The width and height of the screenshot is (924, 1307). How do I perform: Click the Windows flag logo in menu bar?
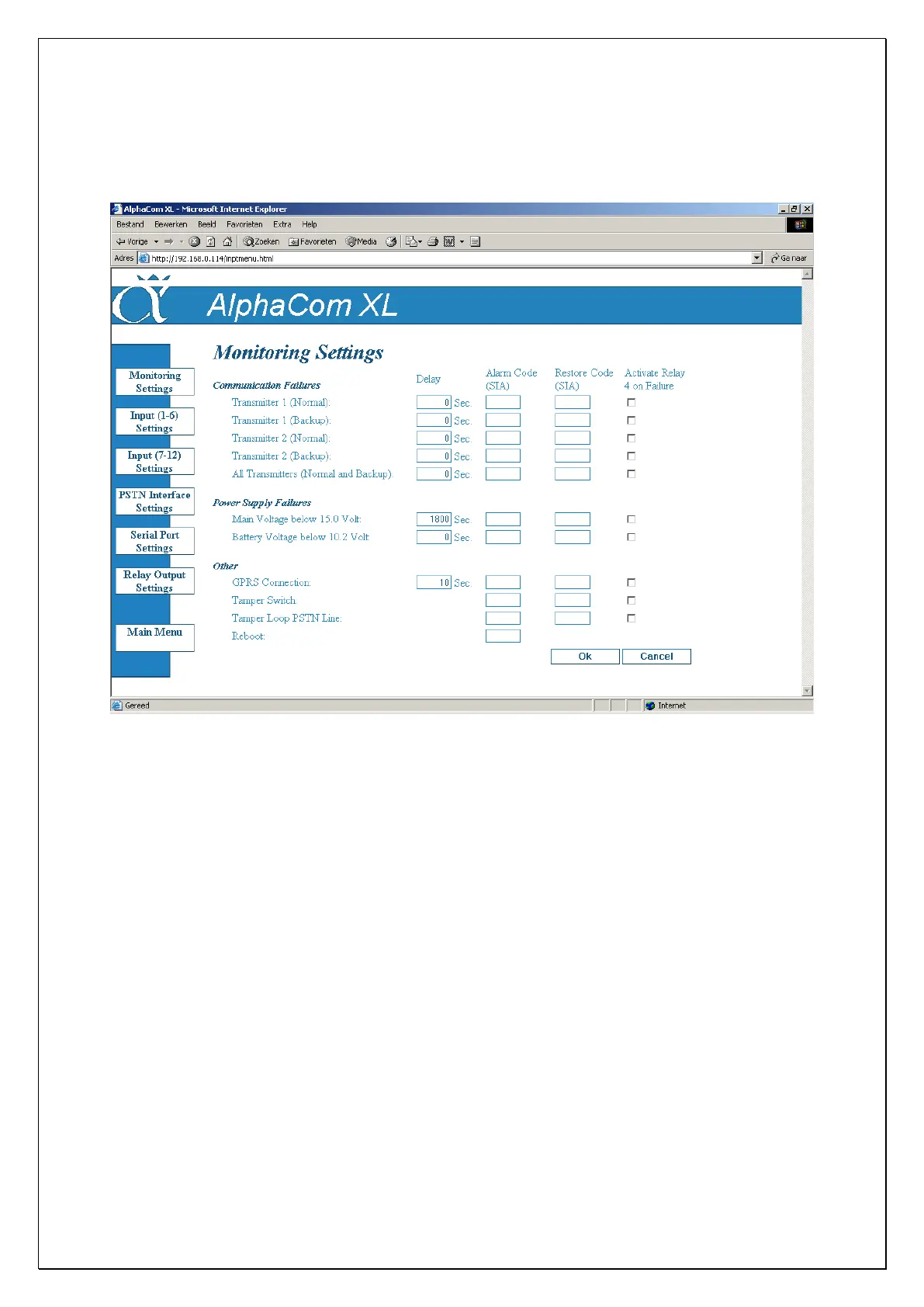[x=800, y=224]
